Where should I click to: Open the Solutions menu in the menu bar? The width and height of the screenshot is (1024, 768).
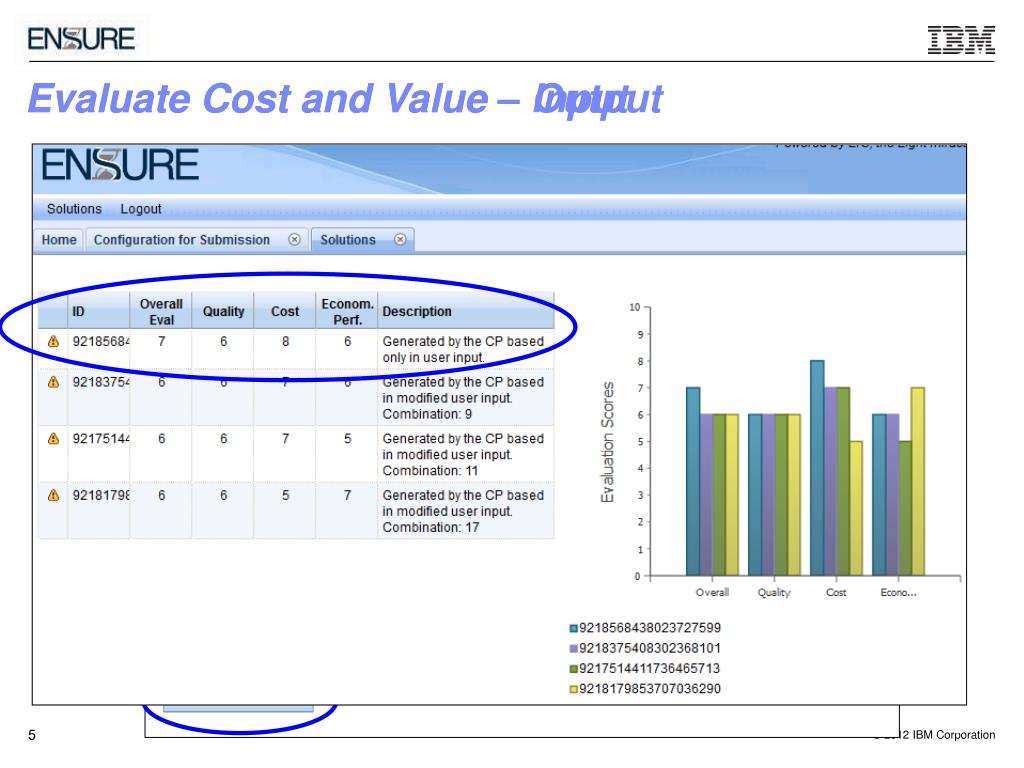74,209
